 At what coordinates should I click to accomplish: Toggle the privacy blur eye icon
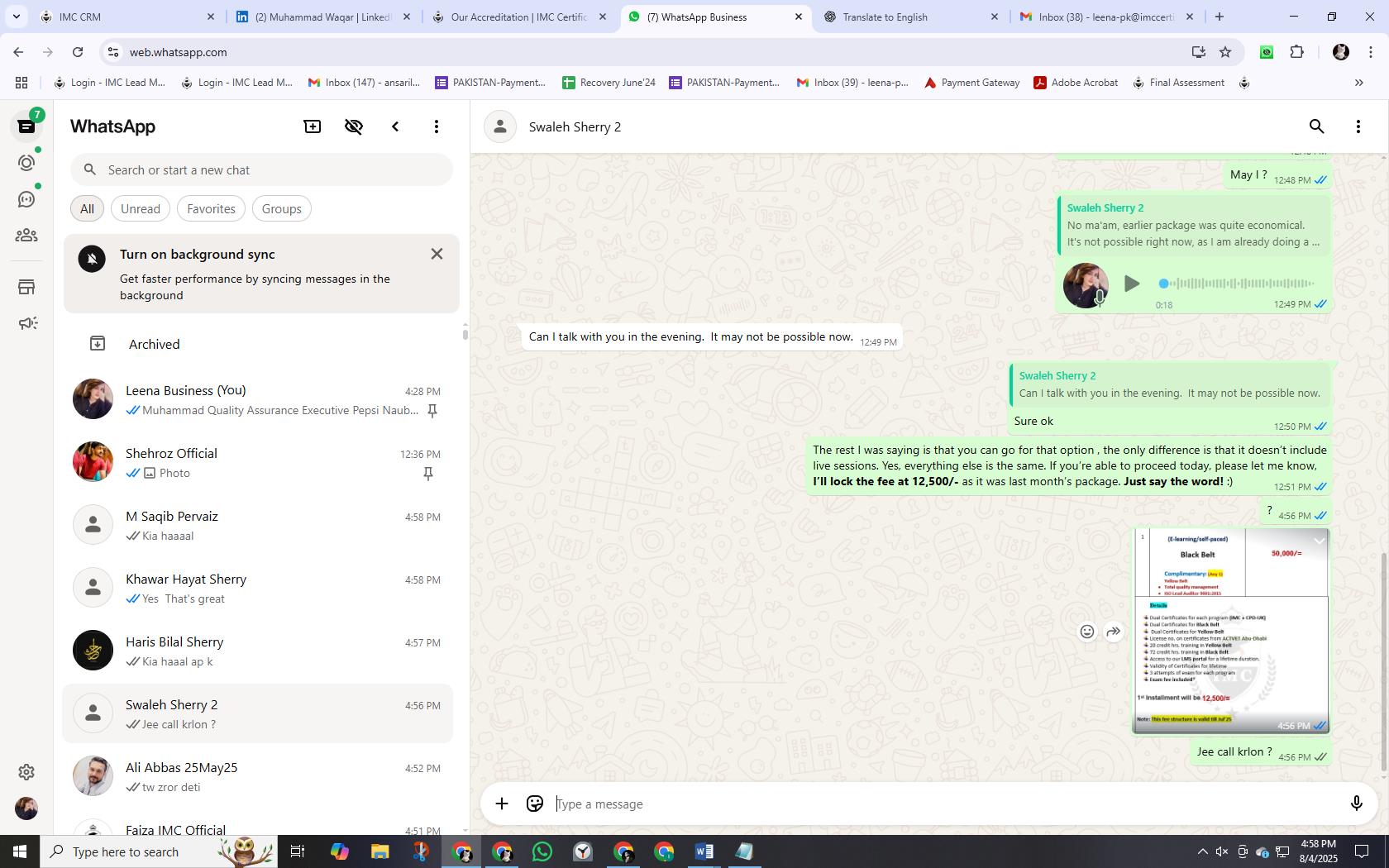354,126
